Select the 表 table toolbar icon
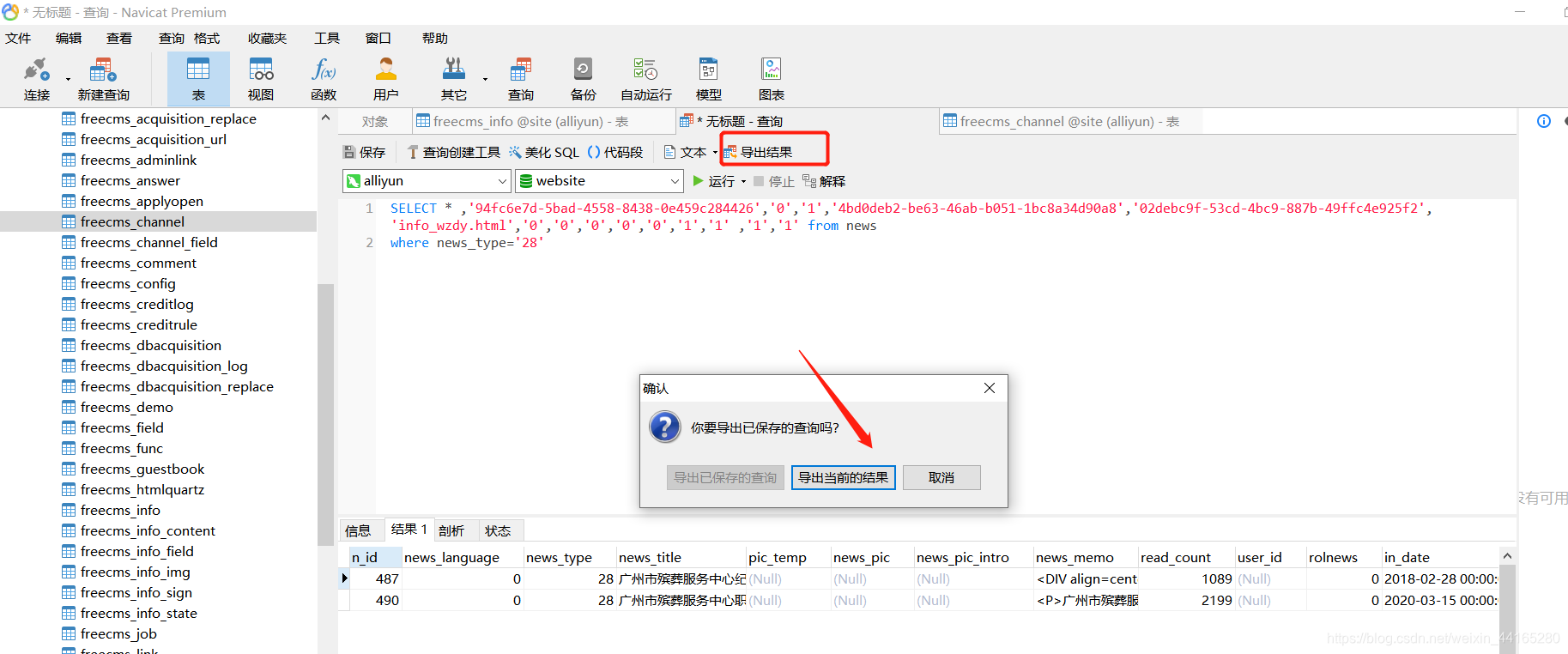Screen dimensions: 1568x654 tap(198, 79)
